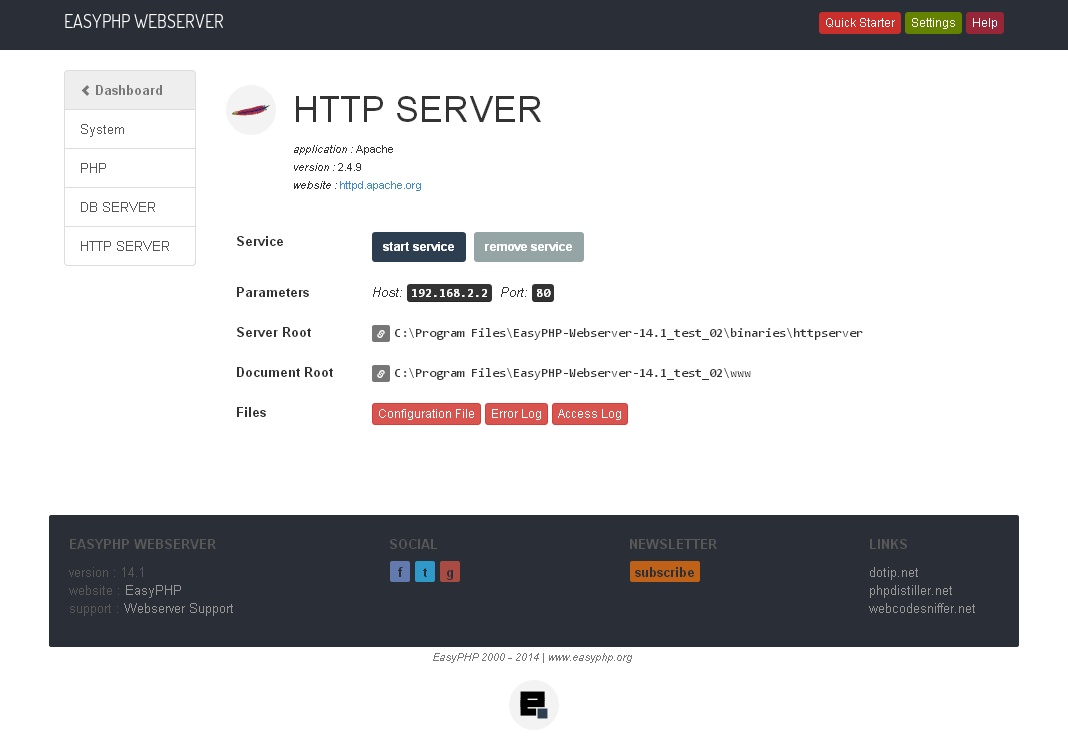Click the Document Root www path text
1068x743 pixels.
[x=572, y=373]
